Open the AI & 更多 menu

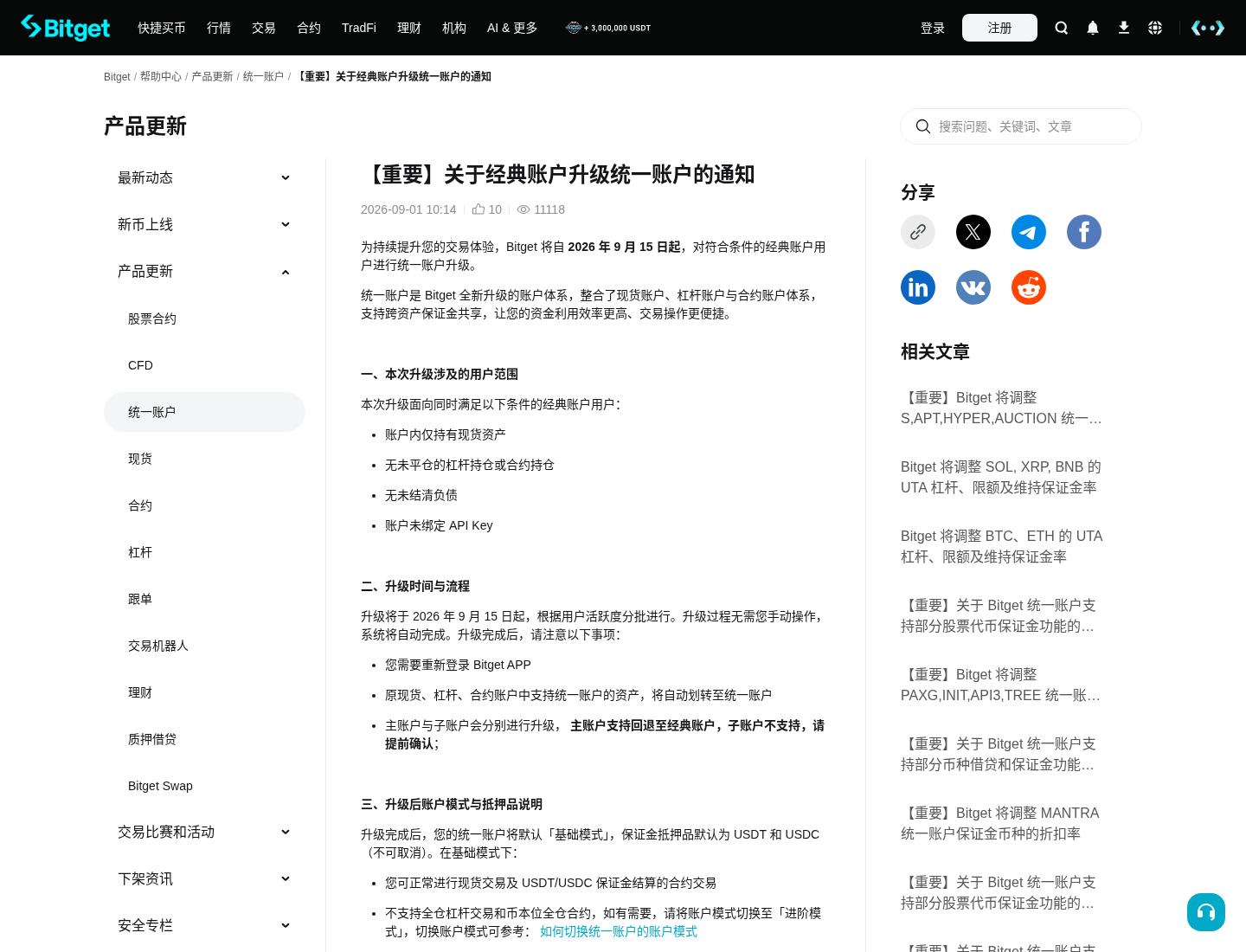click(x=512, y=28)
